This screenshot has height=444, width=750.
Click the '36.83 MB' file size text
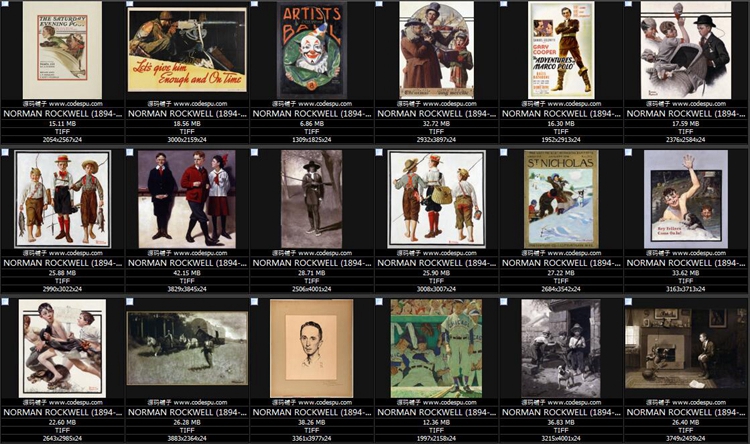point(561,422)
